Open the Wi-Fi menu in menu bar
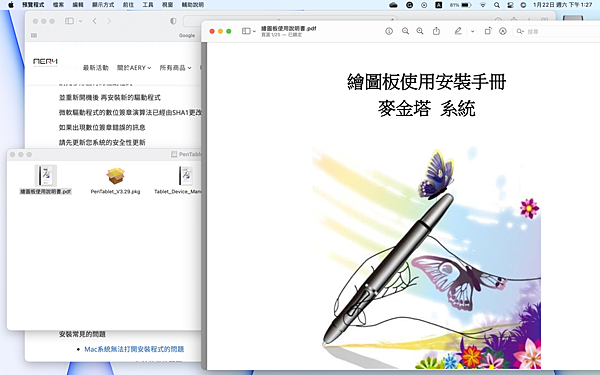The image size is (600, 375). pyautogui.click(x=483, y=5)
